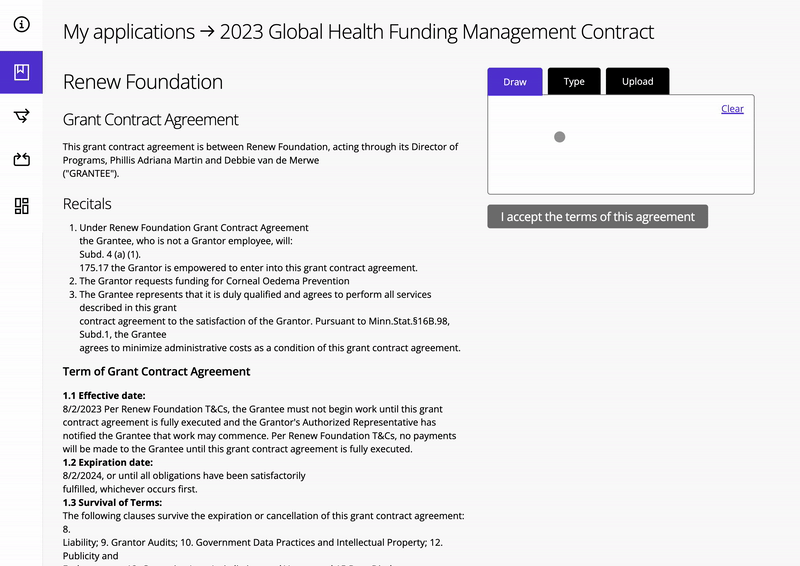The image size is (800, 566).
Task: Switch to the Type signature tab
Action: click(x=574, y=81)
